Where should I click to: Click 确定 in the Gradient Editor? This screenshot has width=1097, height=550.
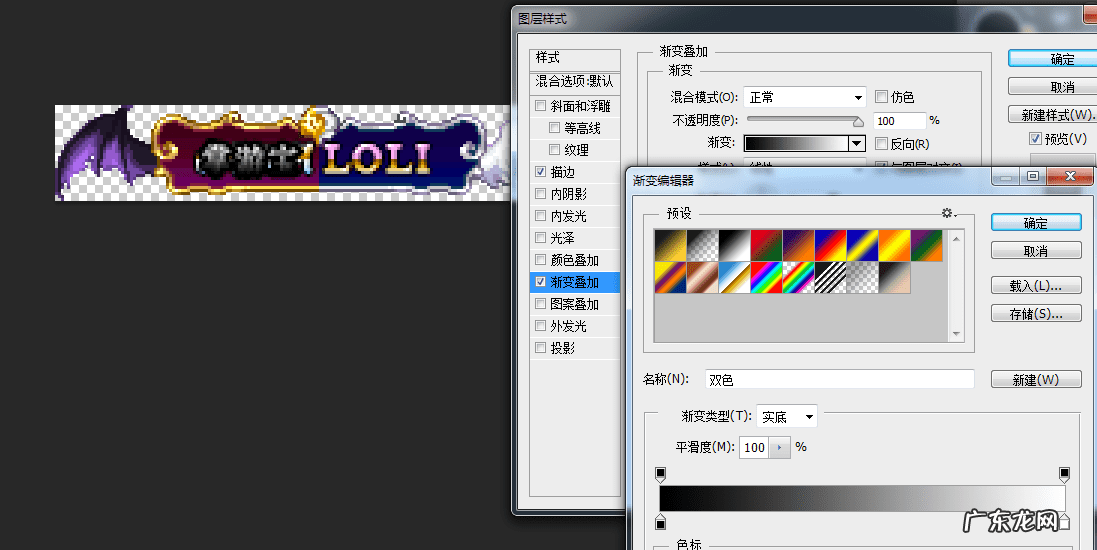coord(1036,223)
